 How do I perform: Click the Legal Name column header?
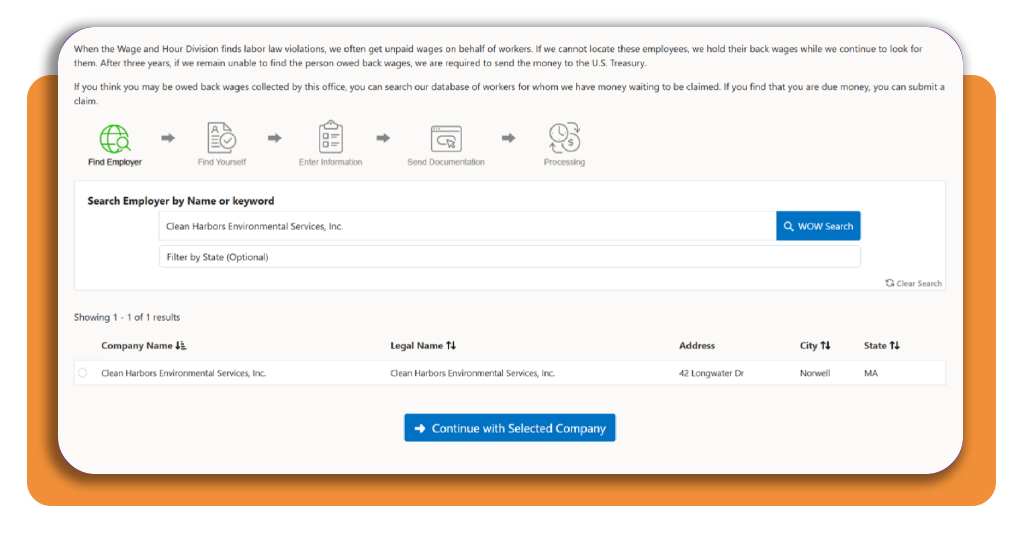pos(417,345)
